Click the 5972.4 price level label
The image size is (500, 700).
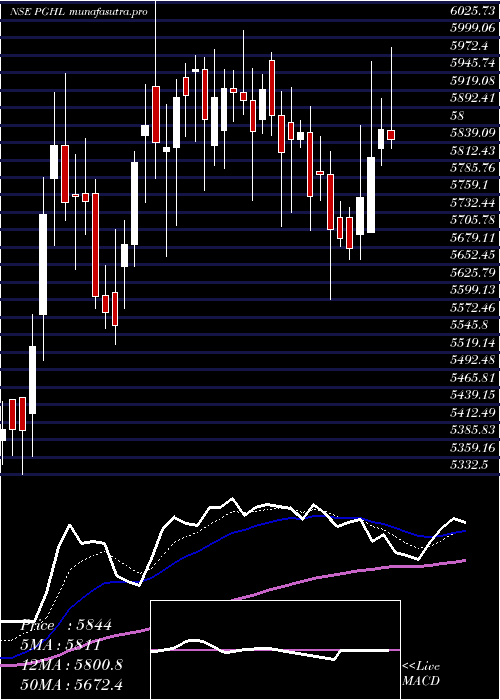click(x=468, y=46)
